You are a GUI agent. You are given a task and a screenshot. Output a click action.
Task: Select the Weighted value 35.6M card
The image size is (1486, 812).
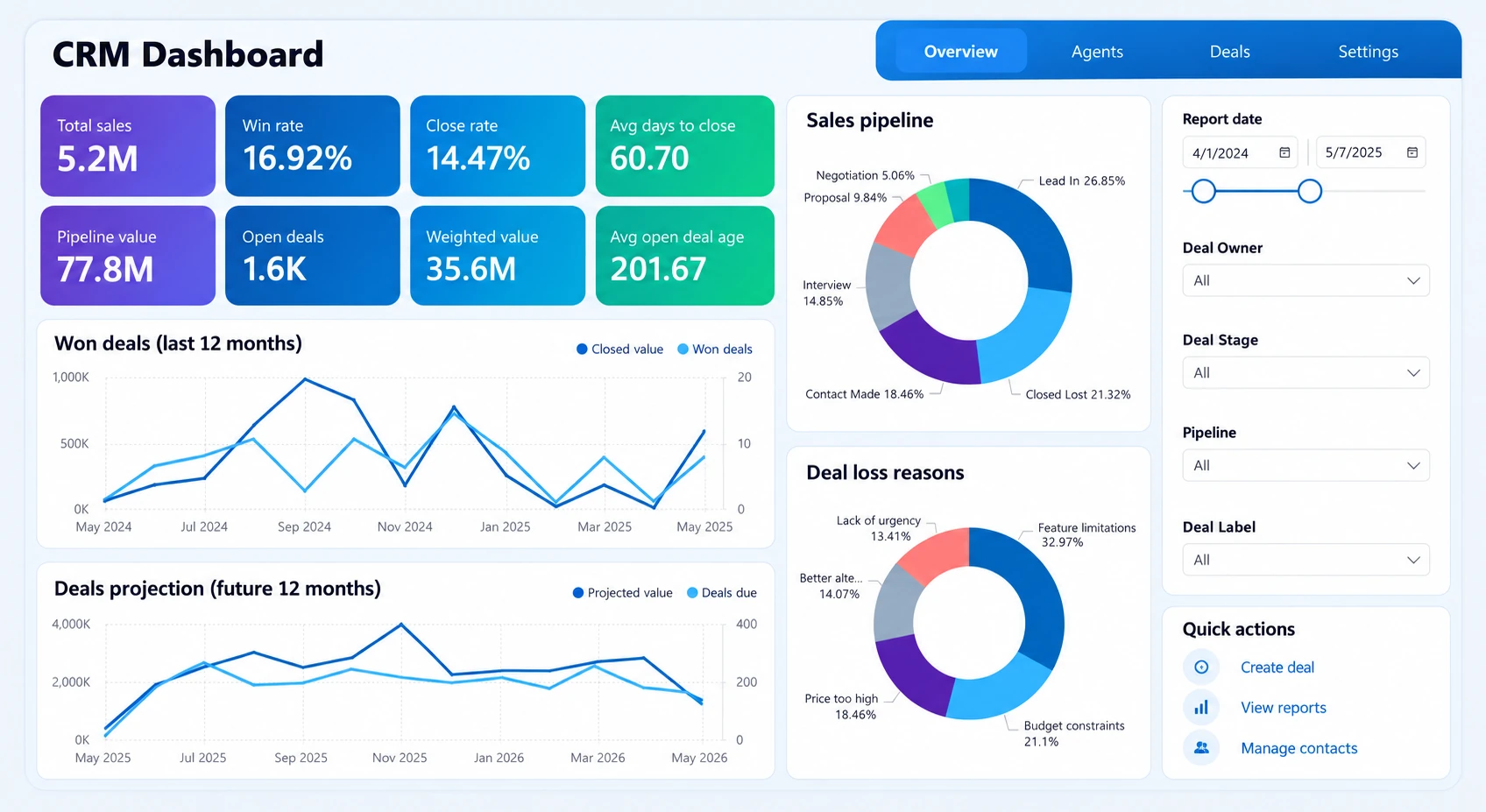[498, 256]
